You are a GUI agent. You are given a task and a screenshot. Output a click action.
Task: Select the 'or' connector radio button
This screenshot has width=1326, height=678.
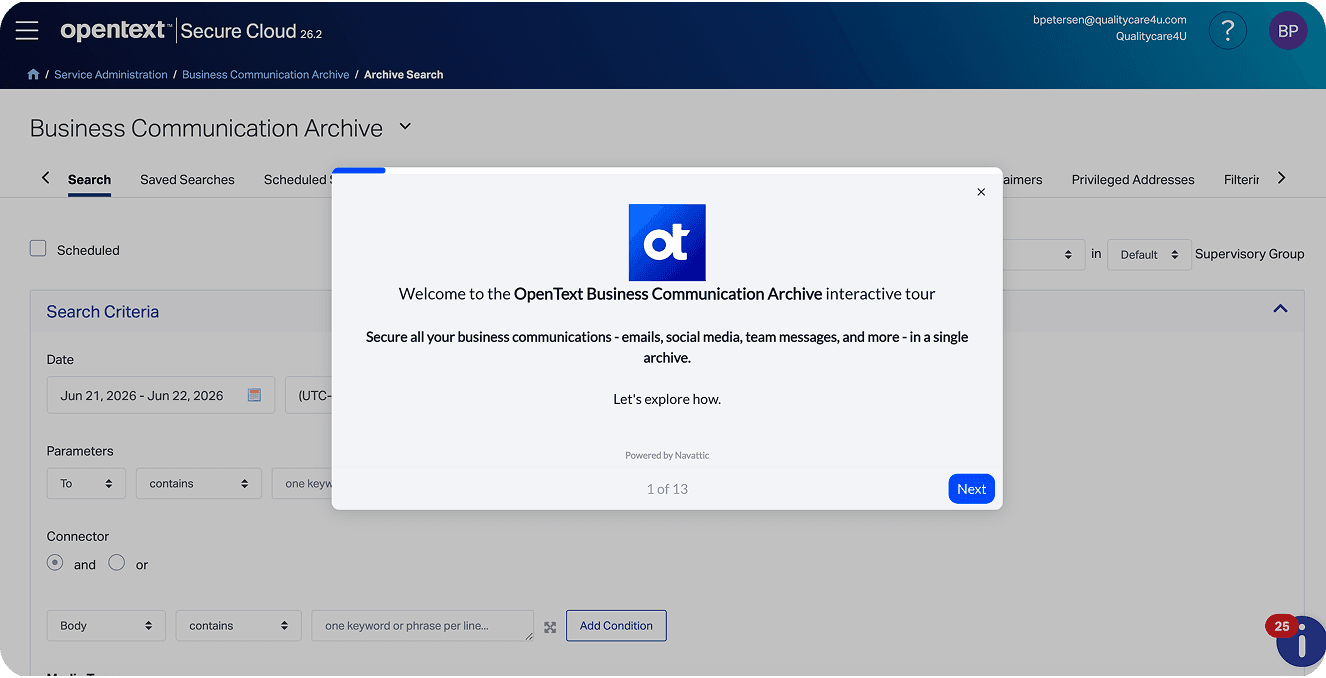(117, 563)
